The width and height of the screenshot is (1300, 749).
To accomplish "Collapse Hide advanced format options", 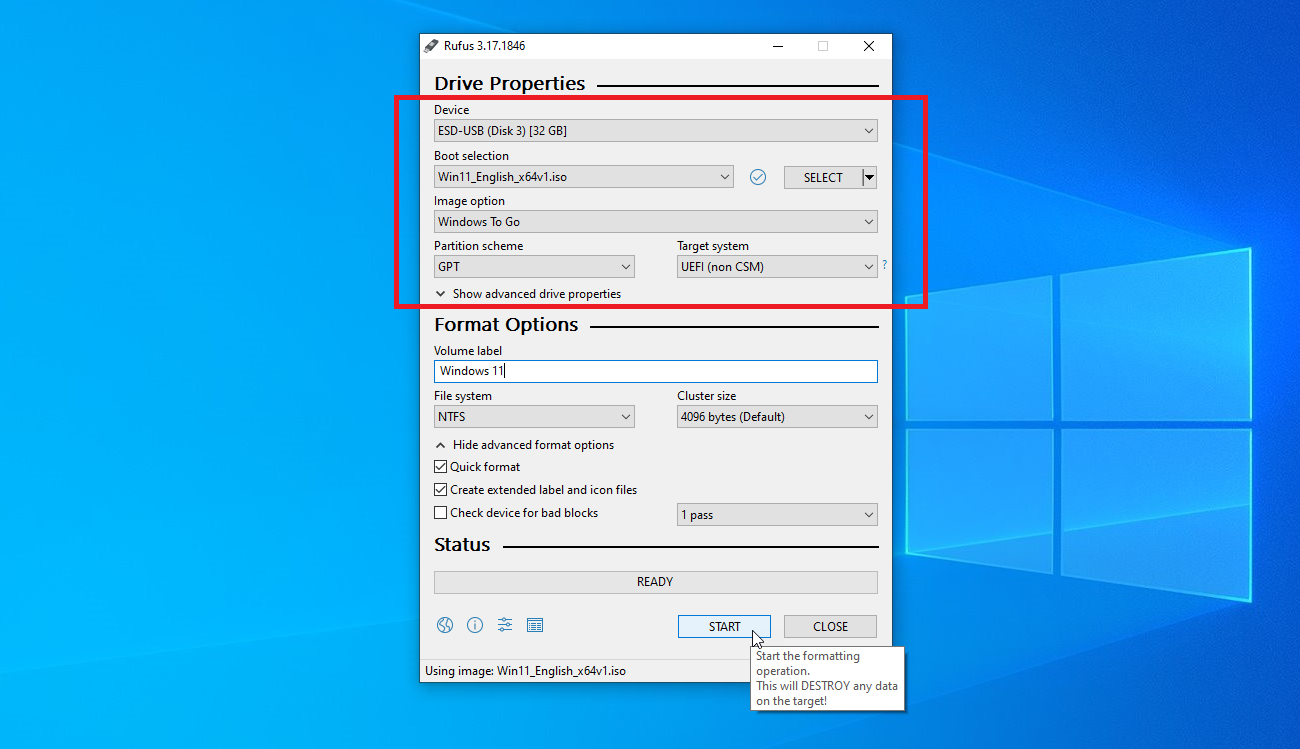I will point(525,445).
